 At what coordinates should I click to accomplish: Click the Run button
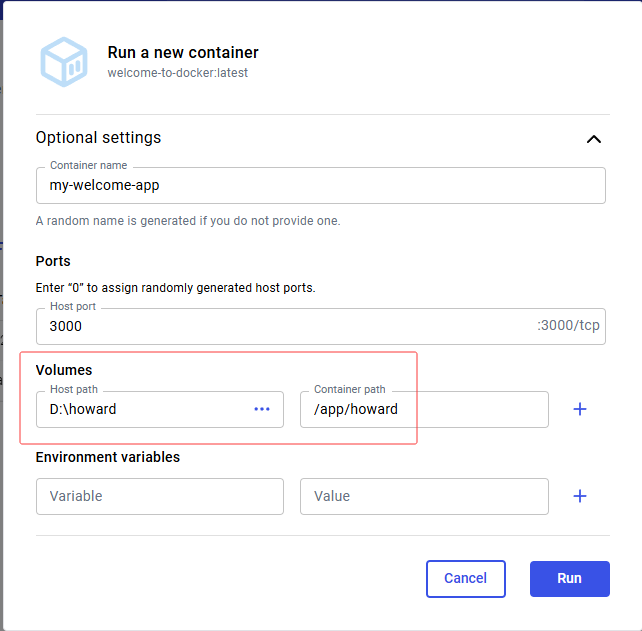(x=570, y=579)
